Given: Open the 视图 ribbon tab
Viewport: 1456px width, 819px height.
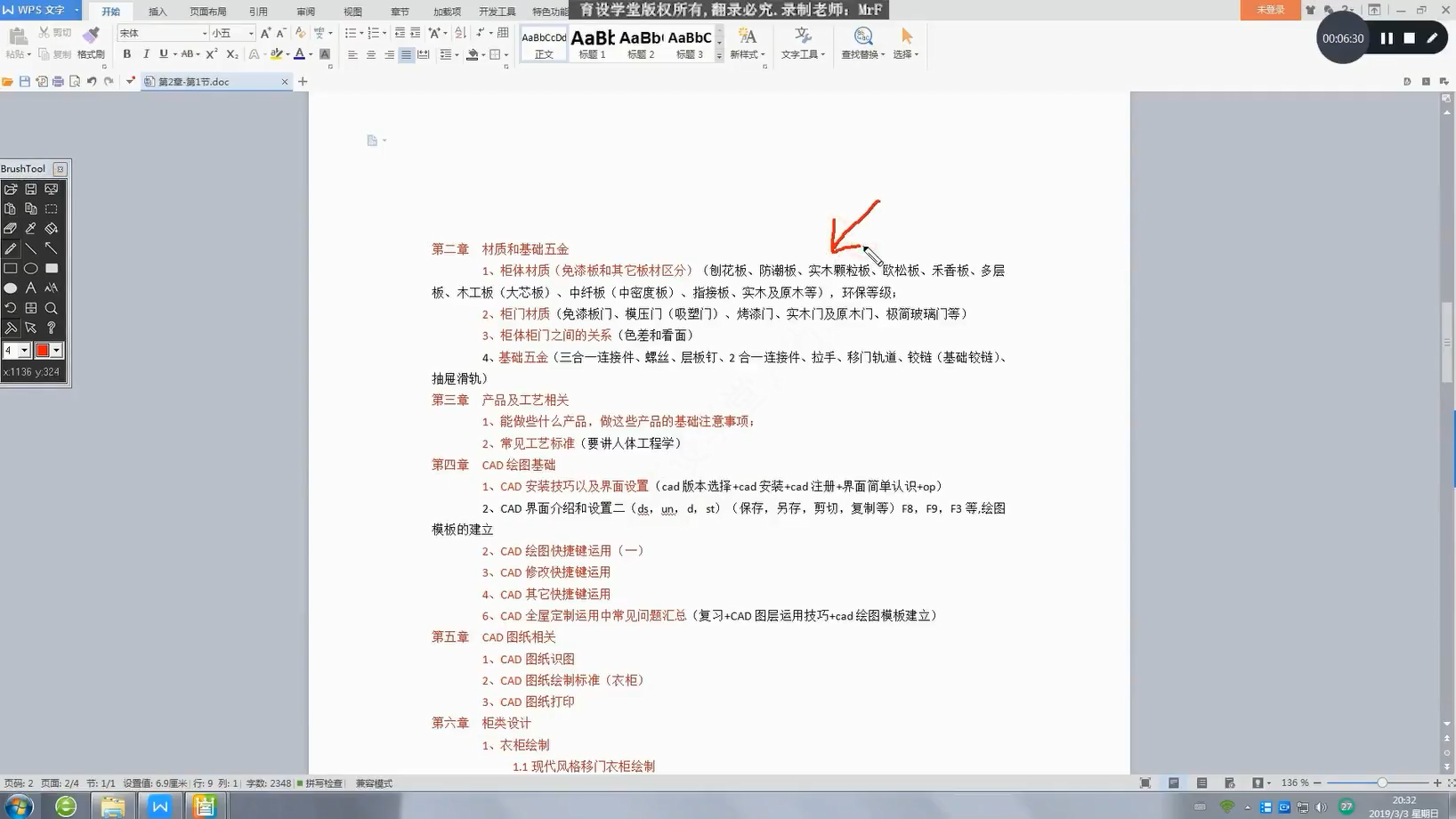Looking at the screenshot, I should pos(352,12).
